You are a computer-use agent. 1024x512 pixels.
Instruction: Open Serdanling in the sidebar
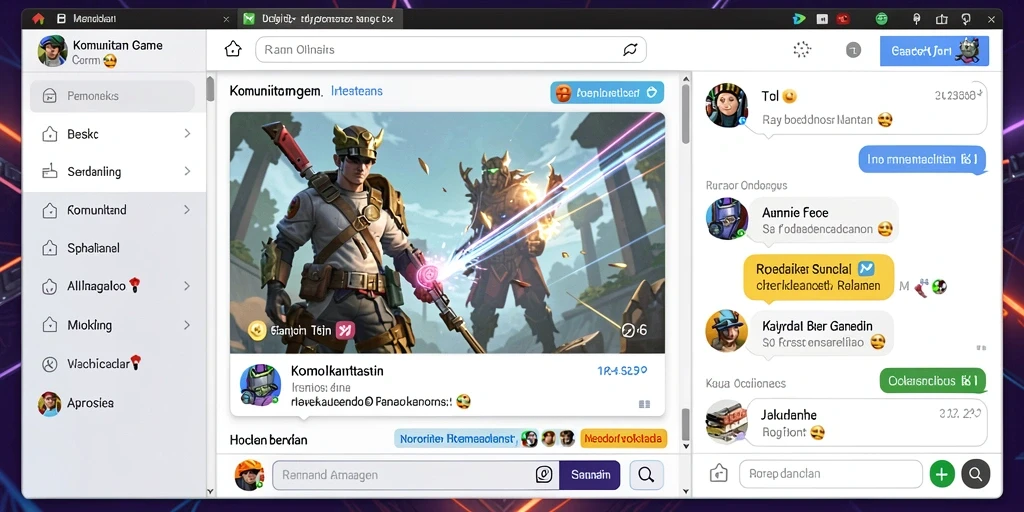(x=93, y=172)
